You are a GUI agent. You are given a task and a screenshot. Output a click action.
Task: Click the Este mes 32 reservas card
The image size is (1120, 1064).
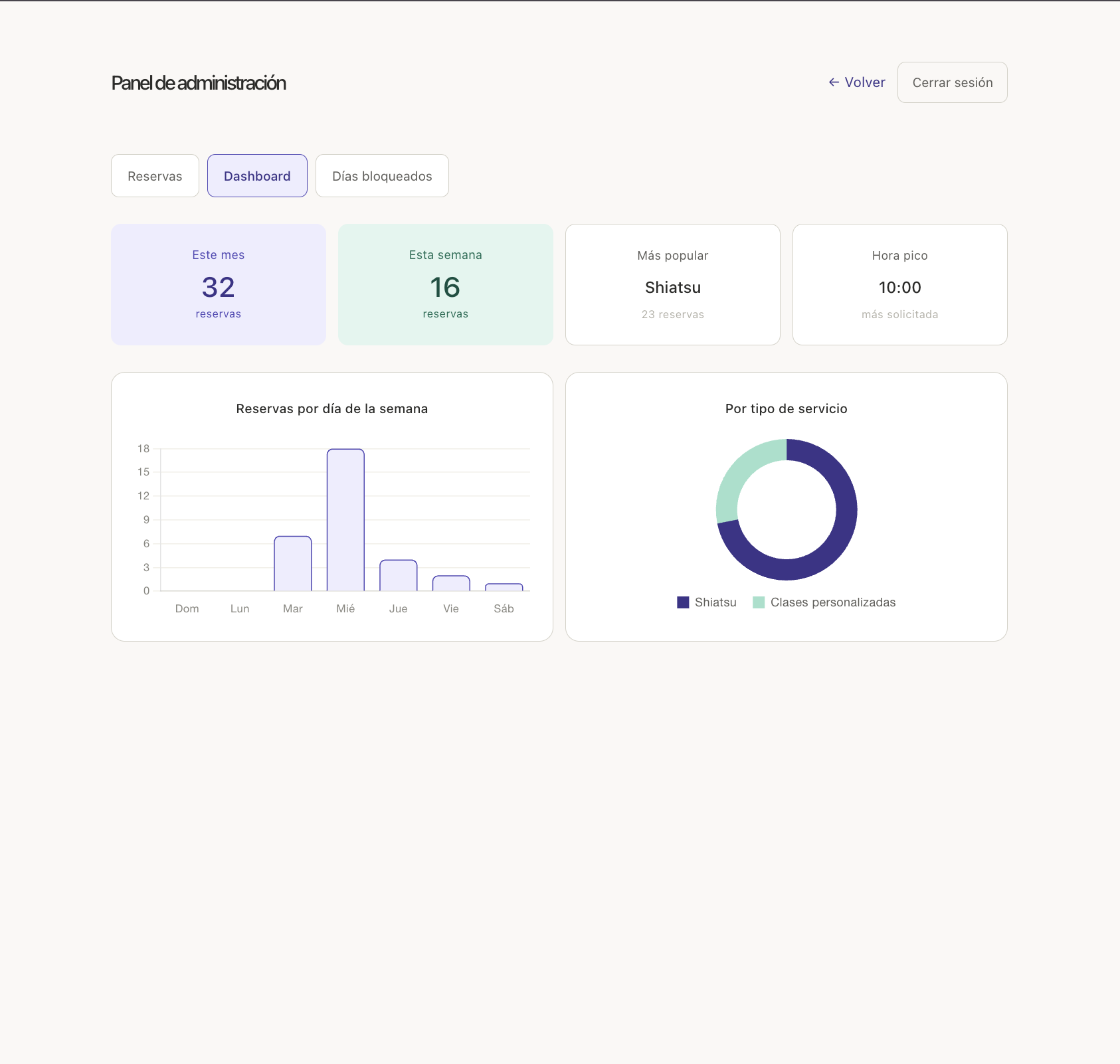(x=219, y=284)
